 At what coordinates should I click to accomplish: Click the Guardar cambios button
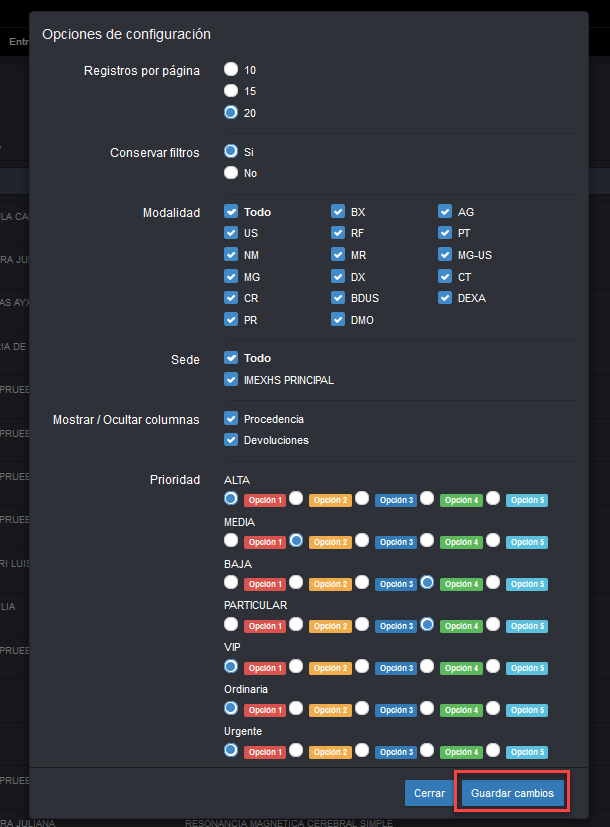(x=512, y=793)
